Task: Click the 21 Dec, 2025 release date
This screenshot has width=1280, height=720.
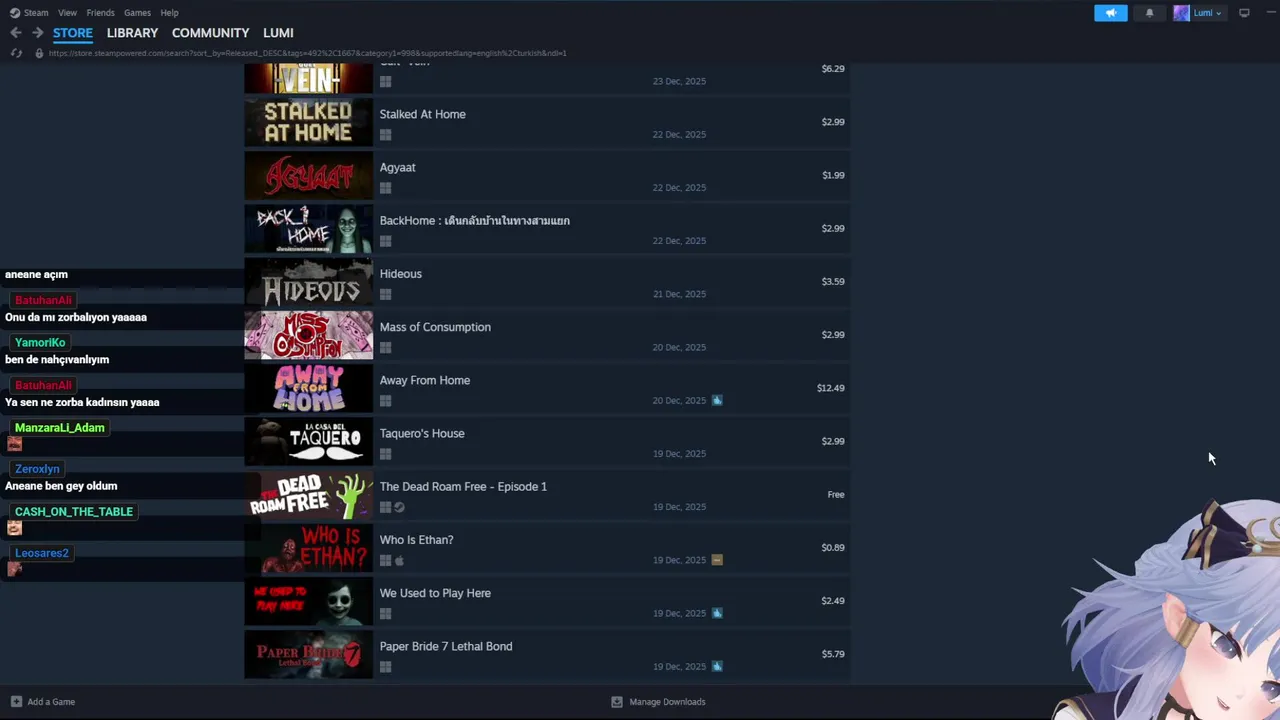Action: 679,294
